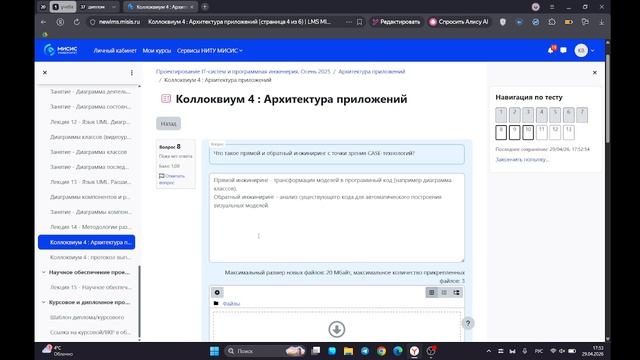The width and height of the screenshot is (640, 360).
Task: Open the Мои курсы menu item
Action: [x=157, y=51]
